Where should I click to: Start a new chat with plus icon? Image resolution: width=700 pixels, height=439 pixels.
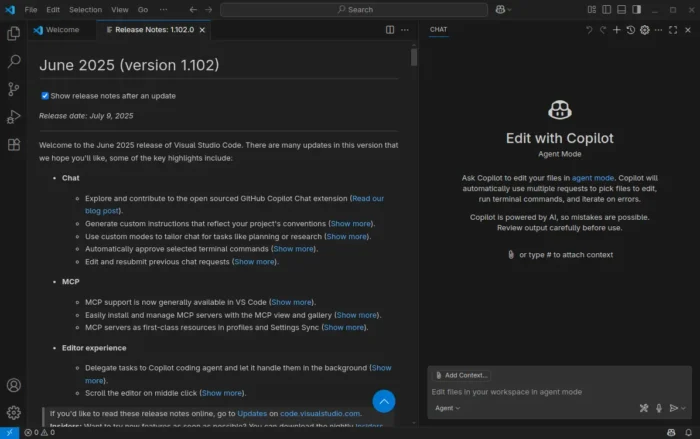point(617,30)
